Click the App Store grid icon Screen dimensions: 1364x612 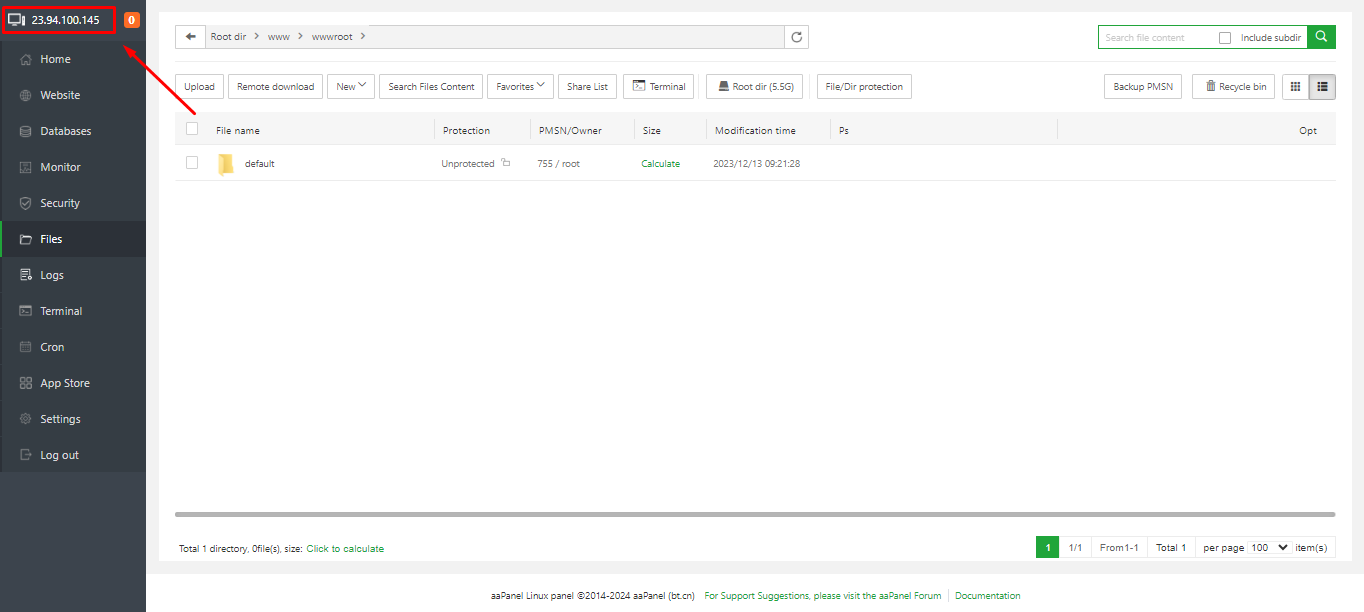[x=26, y=383]
